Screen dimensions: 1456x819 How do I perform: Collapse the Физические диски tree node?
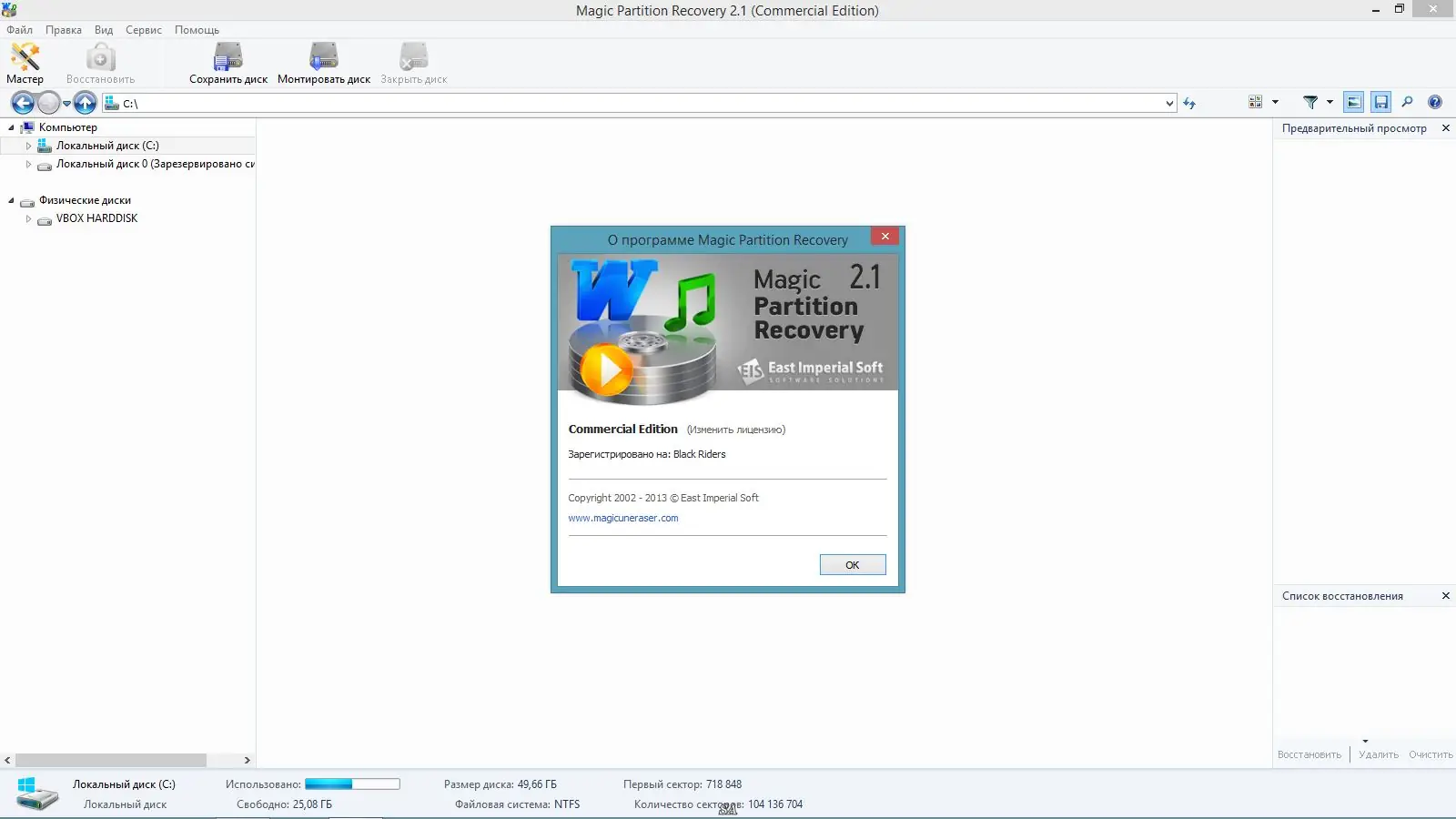coord(11,200)
